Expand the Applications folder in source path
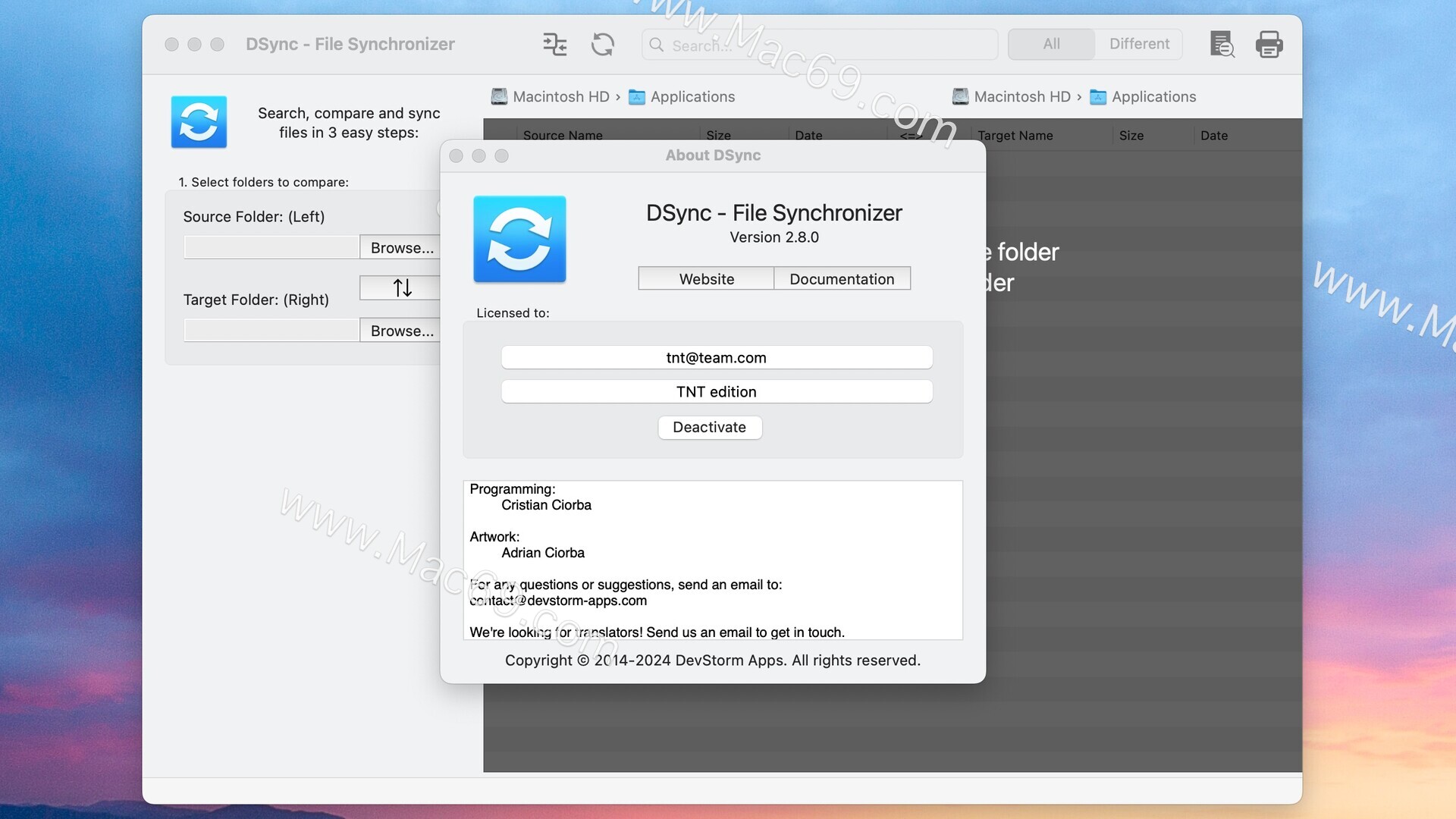1456x819 pixels. pyautogui.click(x=693, y=96)
